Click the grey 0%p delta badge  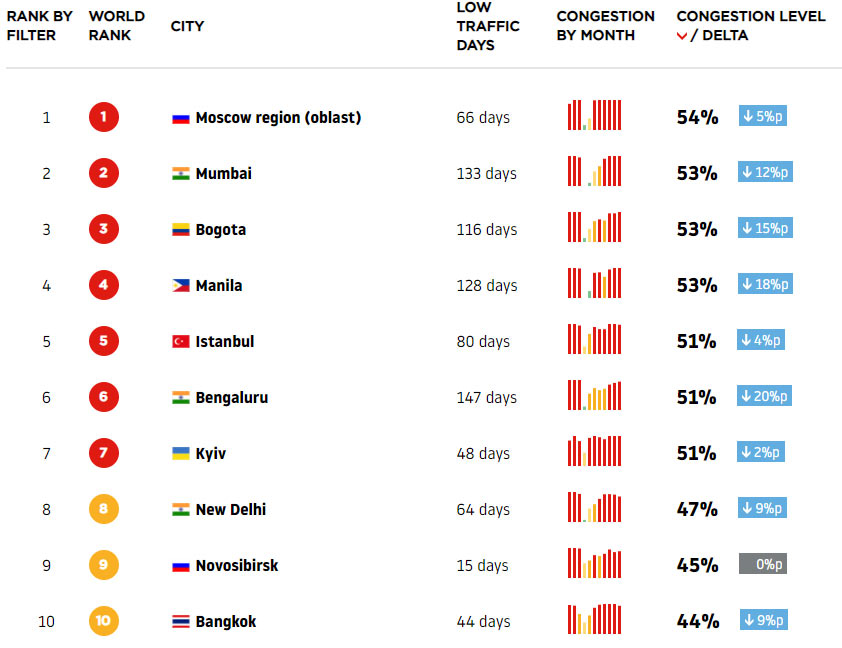tap(763, 564)
